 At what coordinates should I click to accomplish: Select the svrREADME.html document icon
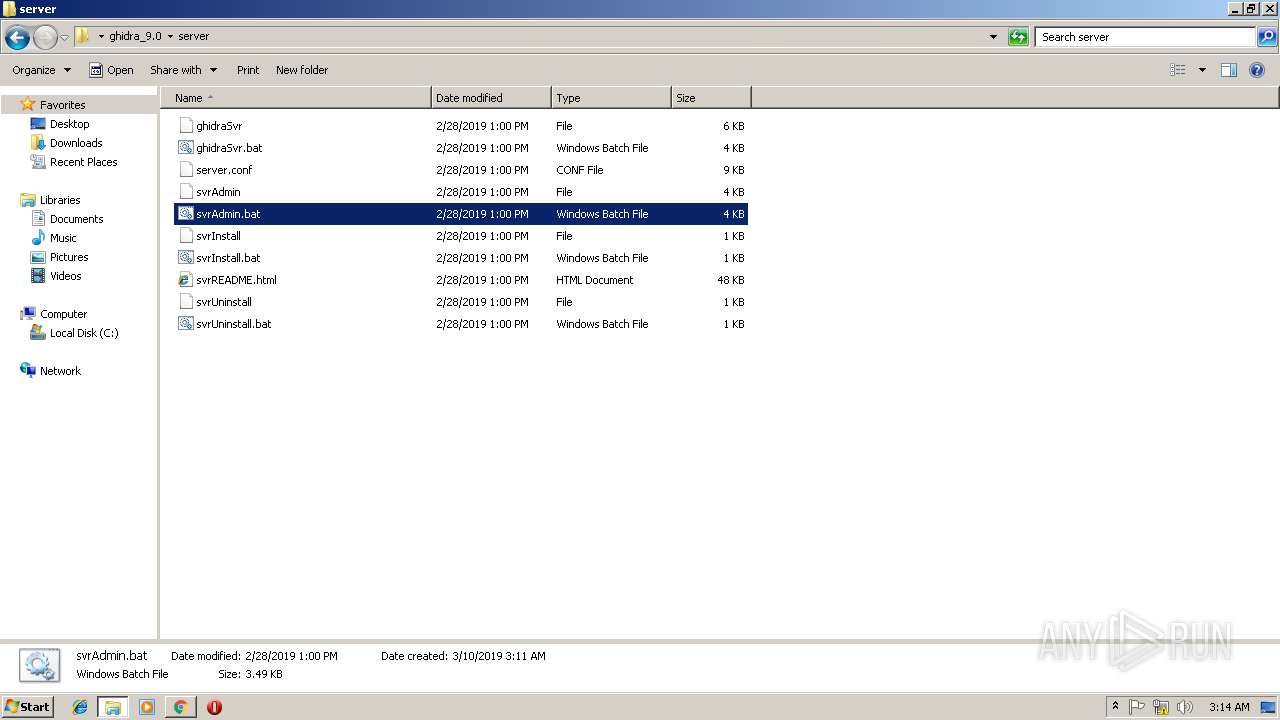pos(185,280)
